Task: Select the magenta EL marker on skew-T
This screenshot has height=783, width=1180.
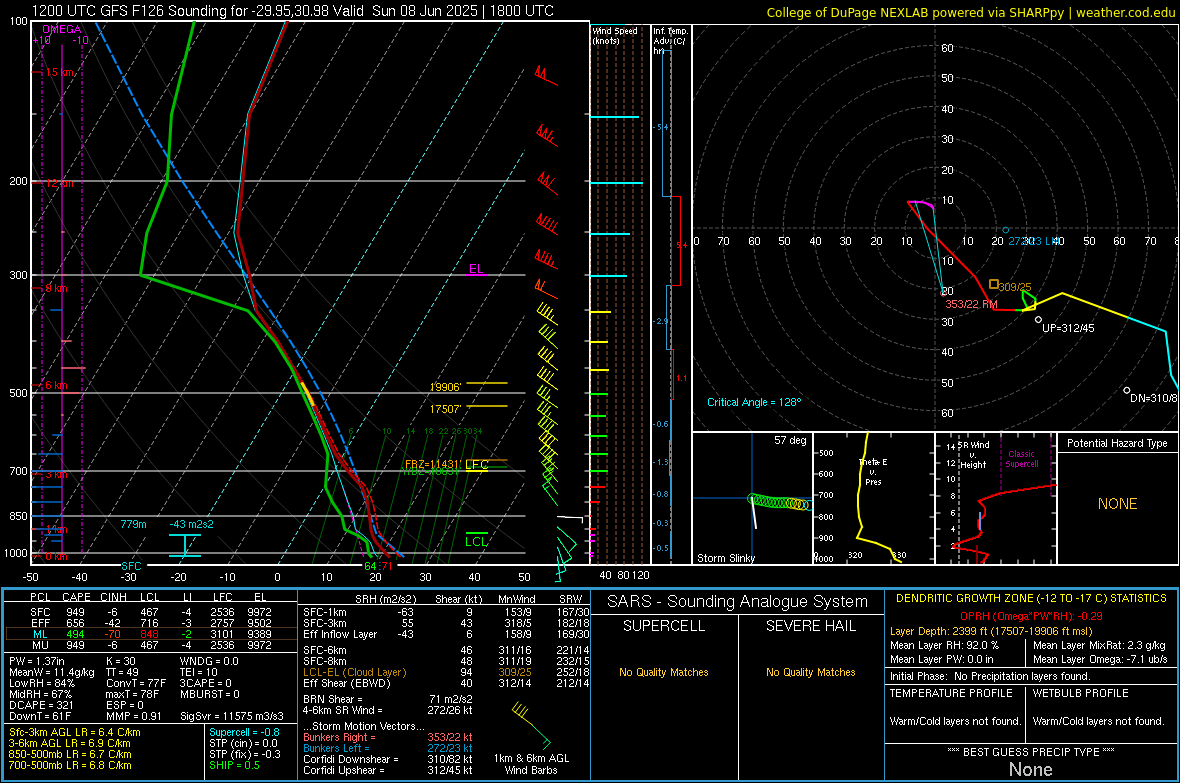Action: pos(476,269)
